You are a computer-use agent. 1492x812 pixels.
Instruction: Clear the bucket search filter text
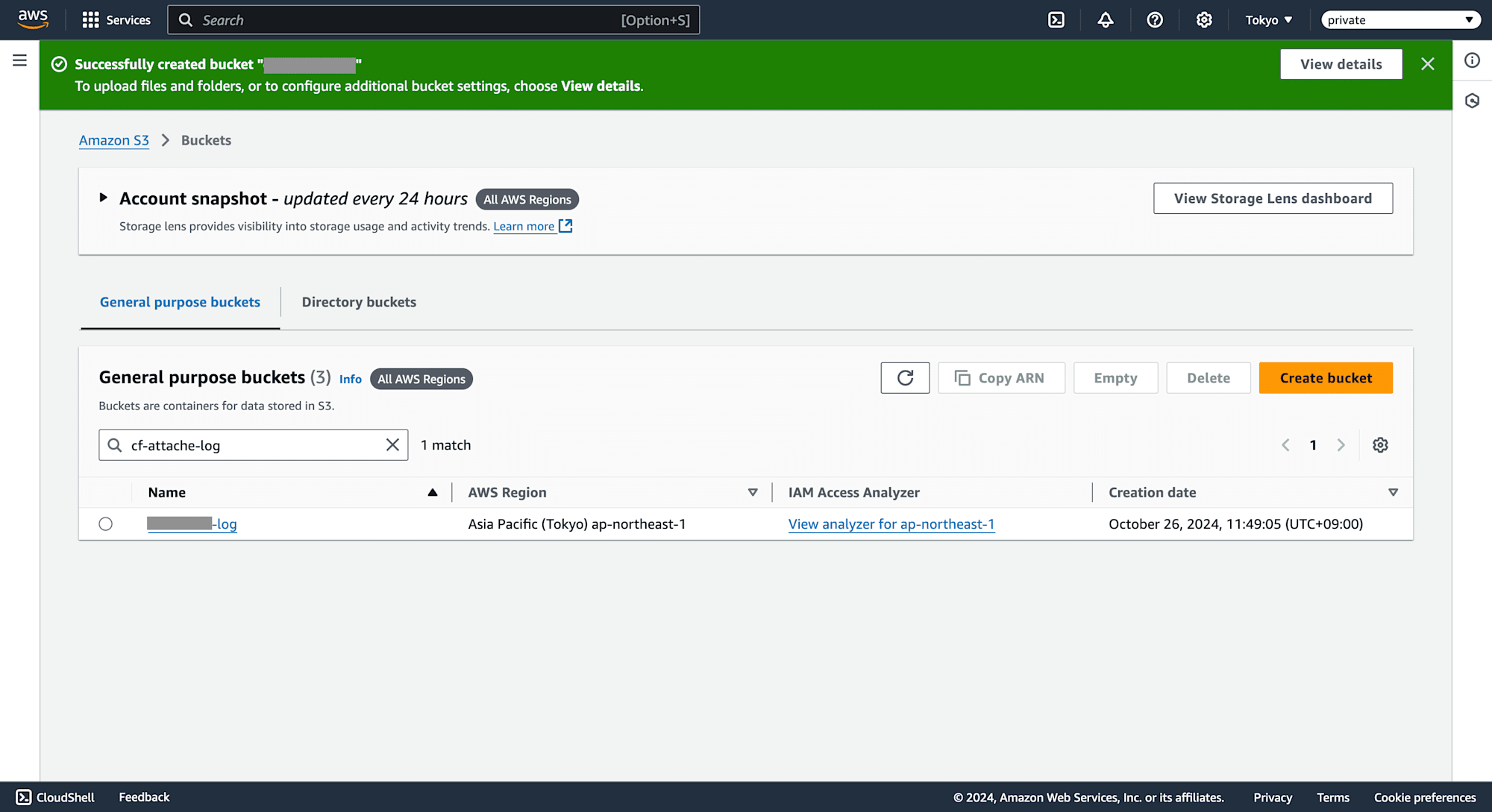[x=392, y=445]
